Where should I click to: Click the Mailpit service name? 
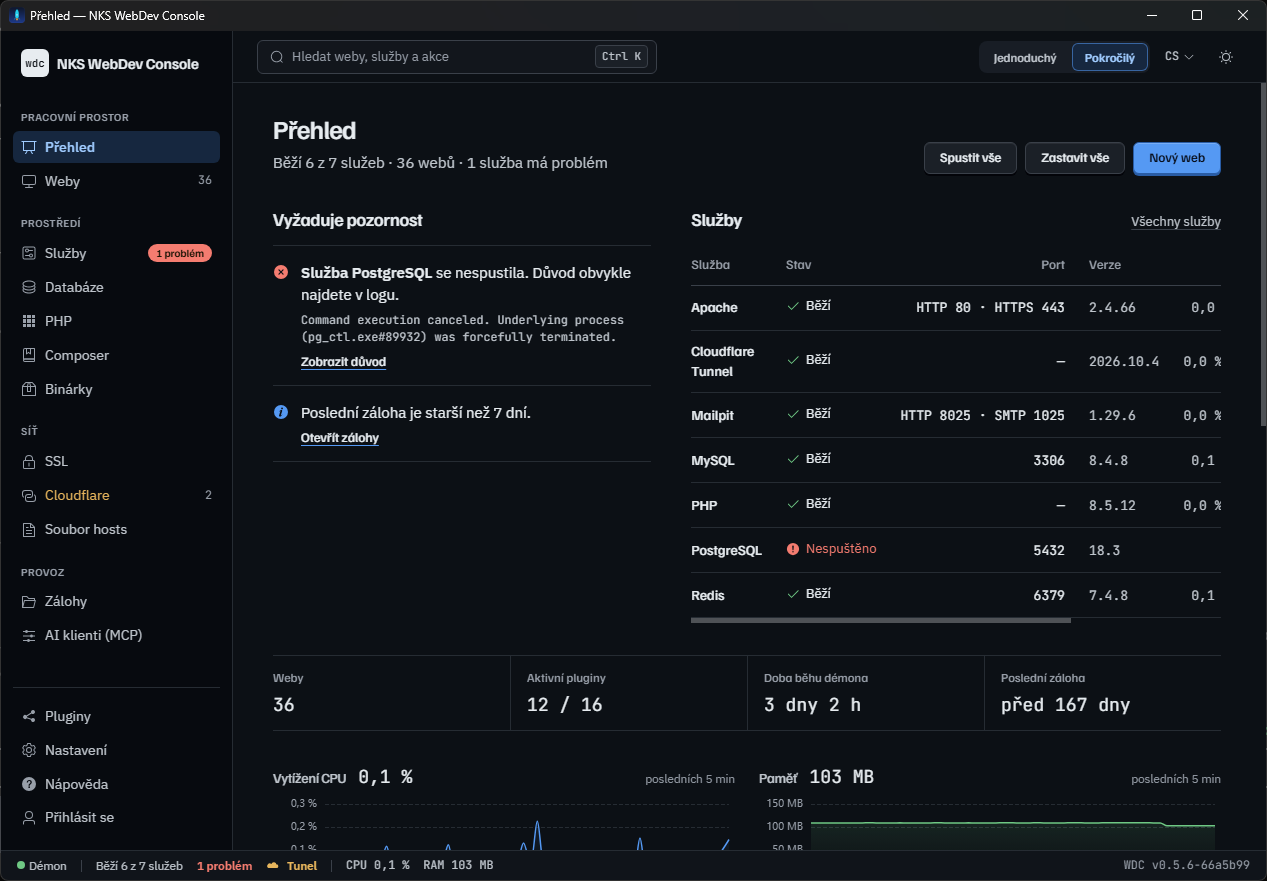[x=714, y=415]
